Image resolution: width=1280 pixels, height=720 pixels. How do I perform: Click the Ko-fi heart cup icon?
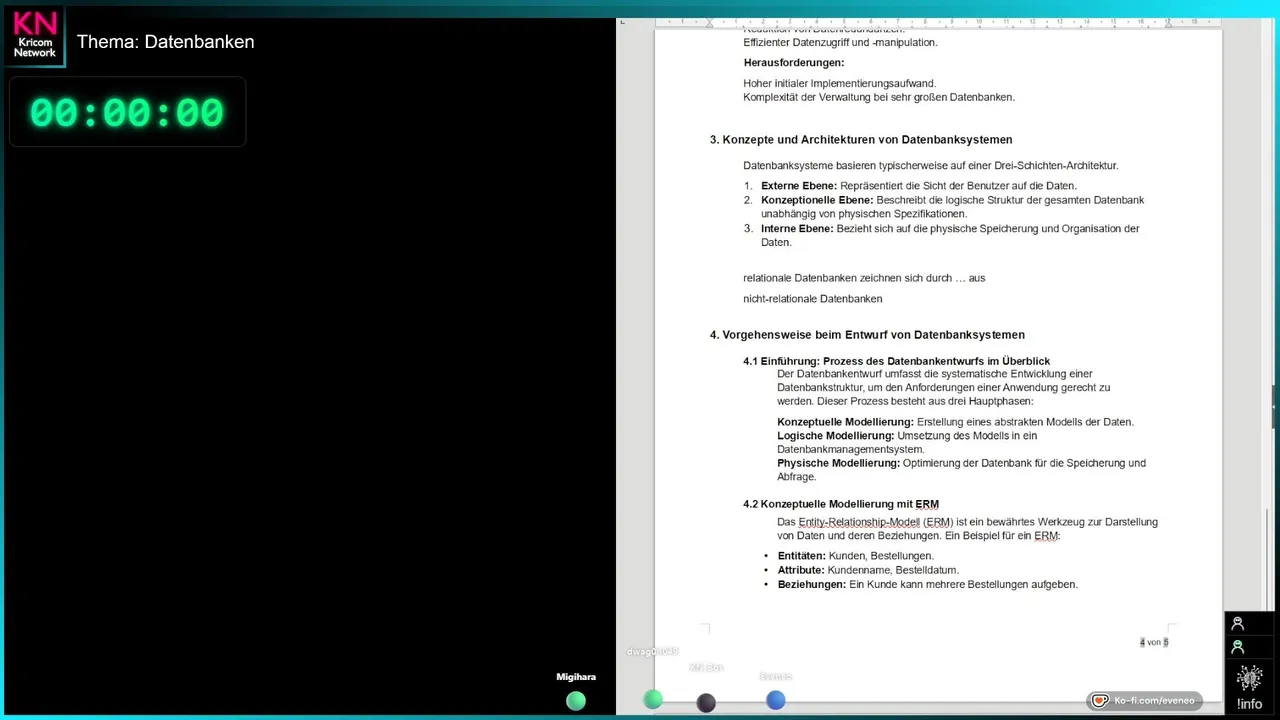pos(1100,701)
